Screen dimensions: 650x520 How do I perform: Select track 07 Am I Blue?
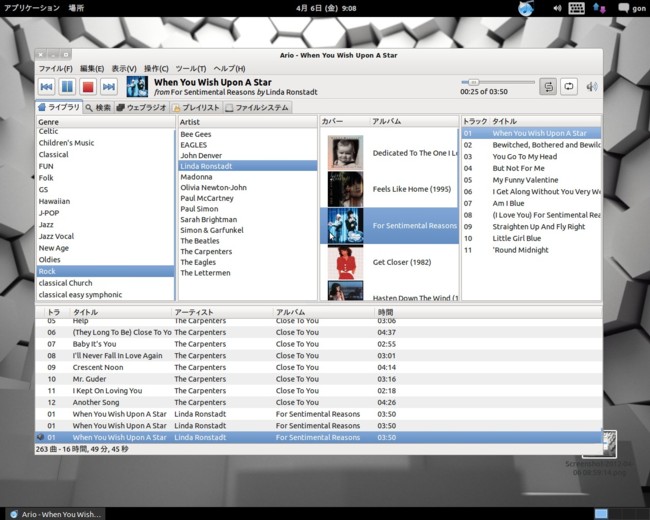[531, 204]
